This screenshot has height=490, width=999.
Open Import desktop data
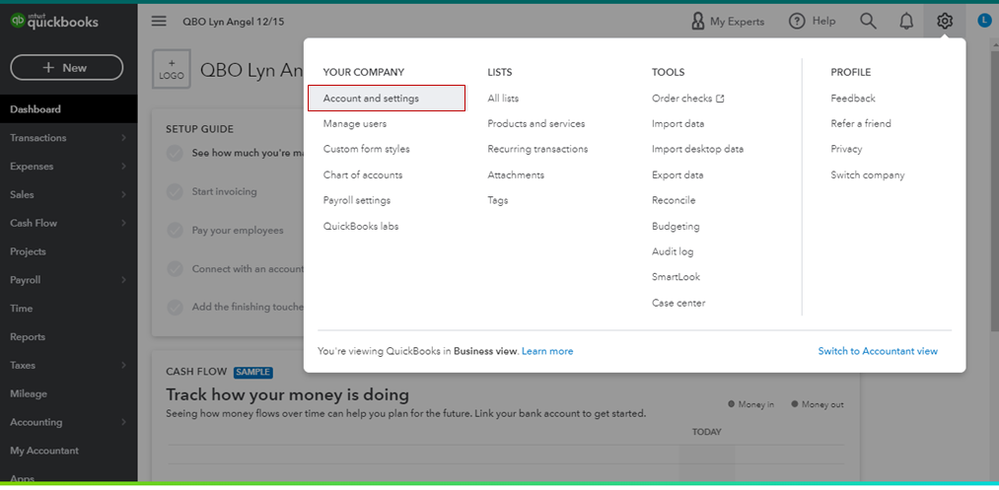(x=698, y=149)
